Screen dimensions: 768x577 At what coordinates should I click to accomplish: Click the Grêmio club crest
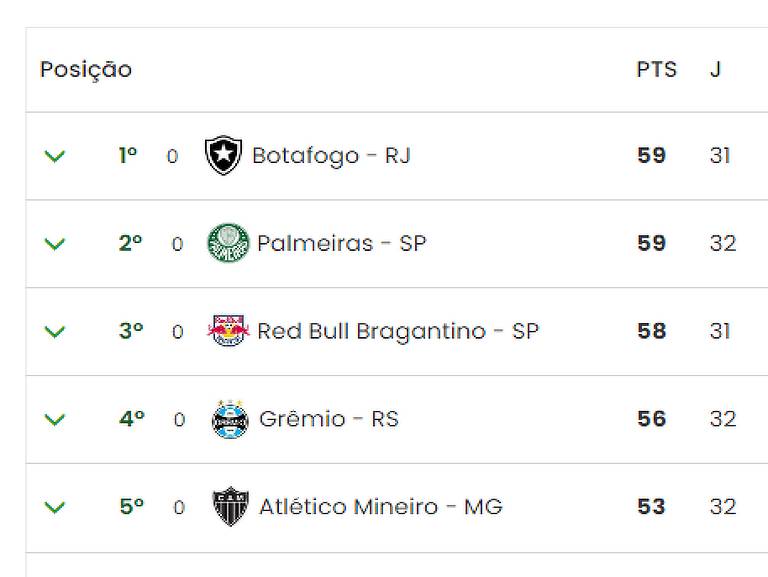(x=230, y=419)
